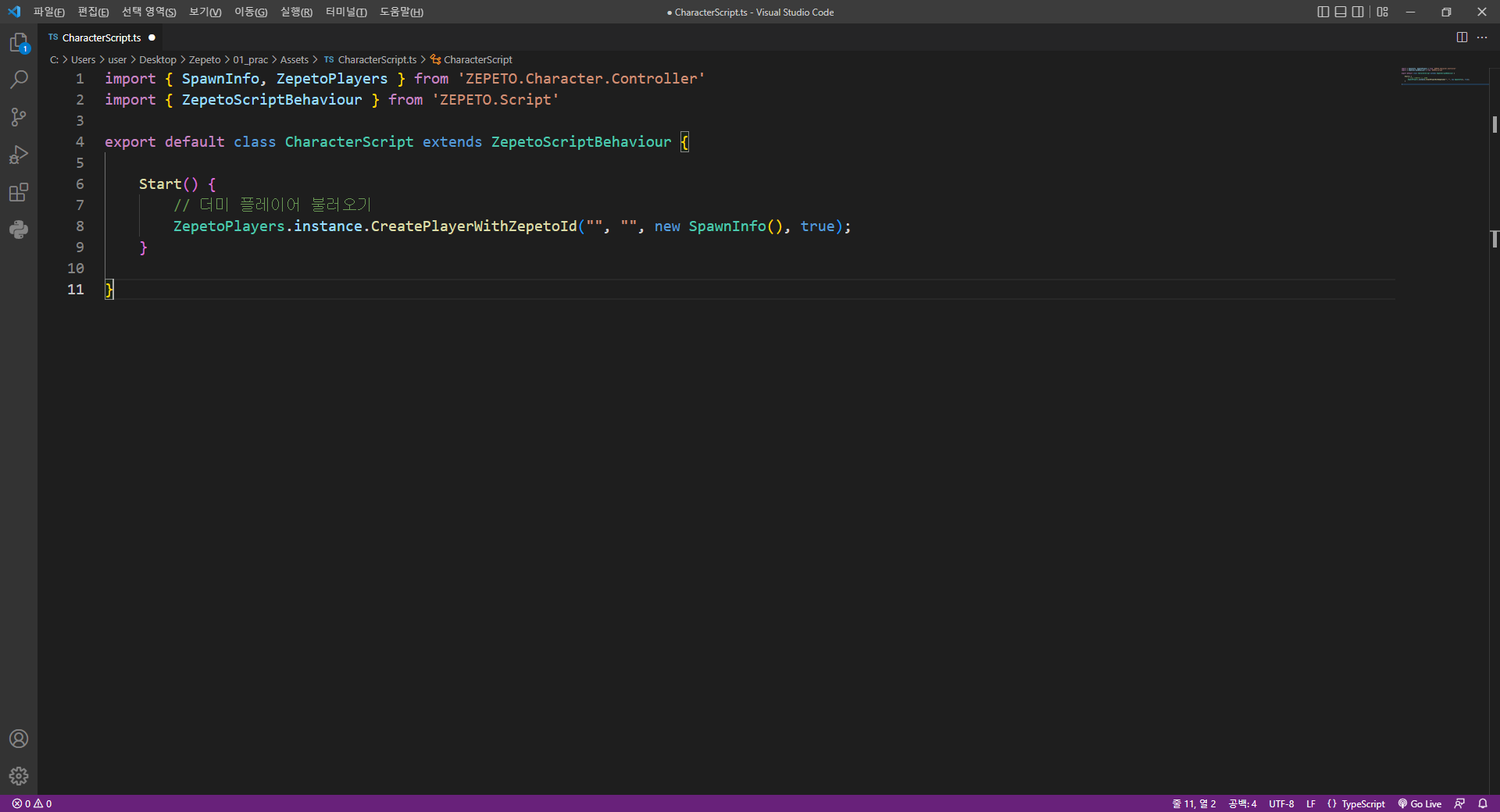The height and width of the screenshot is (812, 1500).
Task: Click the true argument on line 8
Action: coord(817,226)
